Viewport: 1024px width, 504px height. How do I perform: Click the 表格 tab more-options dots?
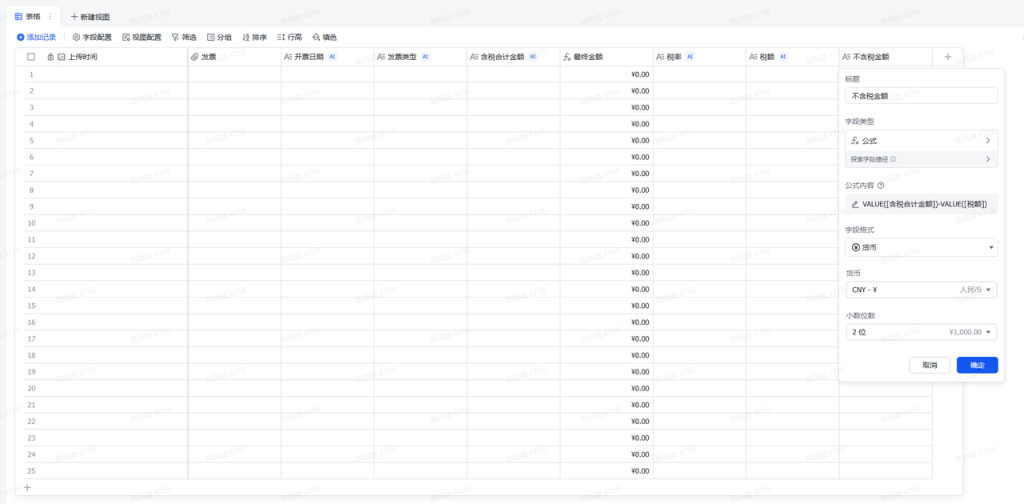50,16
